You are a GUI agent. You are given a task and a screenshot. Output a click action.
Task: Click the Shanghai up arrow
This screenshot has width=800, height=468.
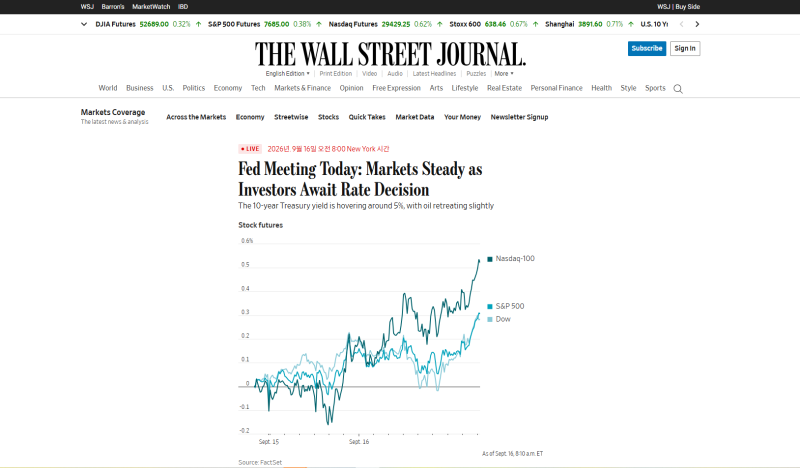pos(631,24)
